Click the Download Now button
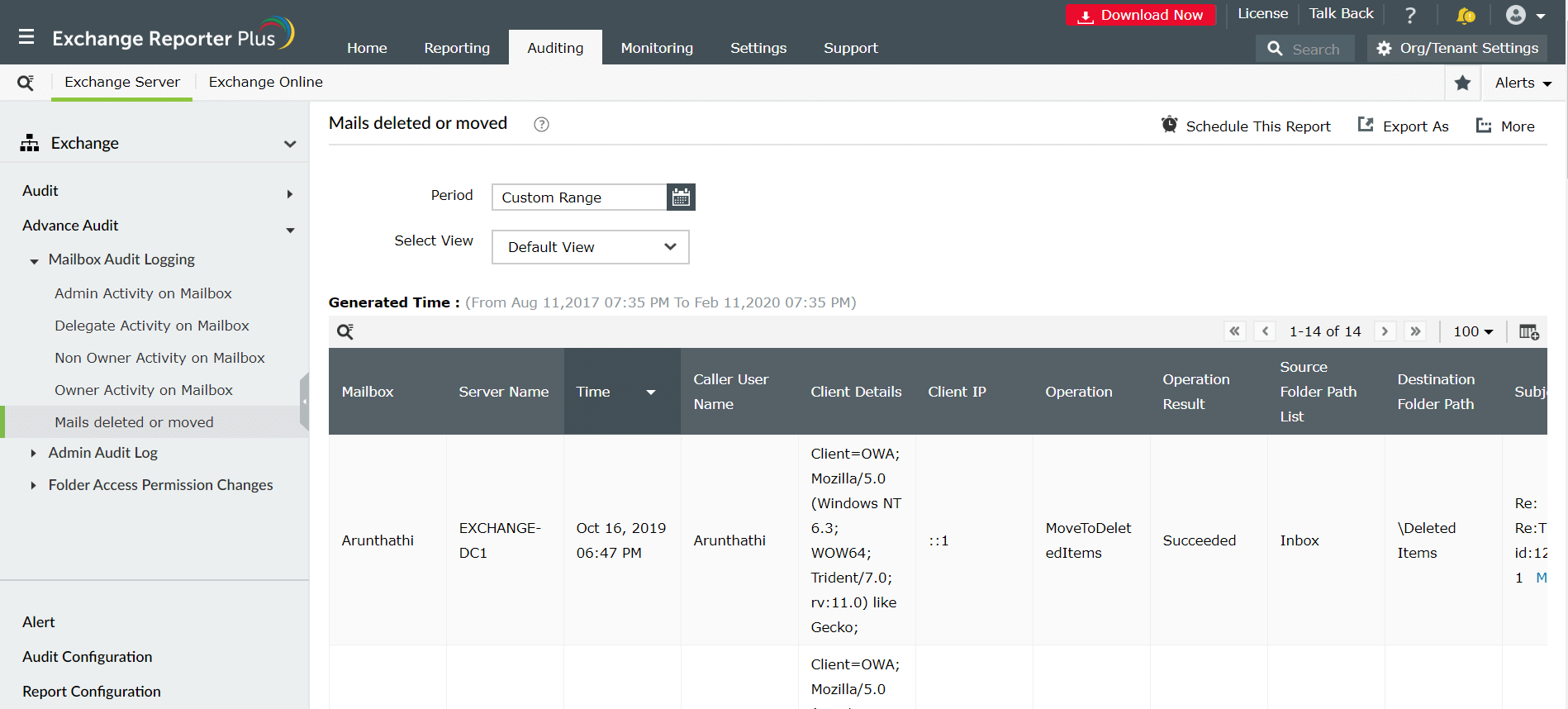This screenshot has width=1568, height=709. (1141, 15)
